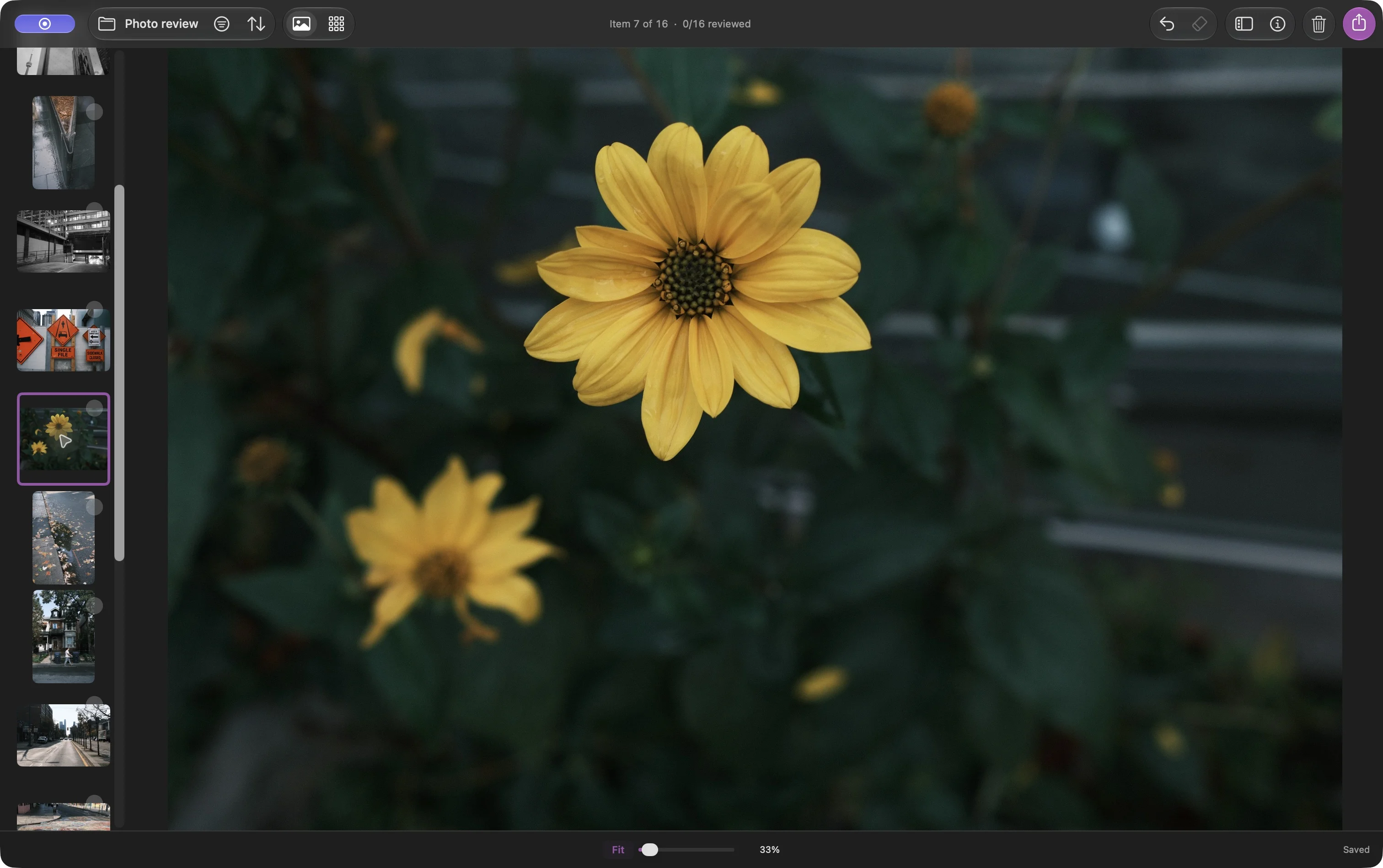The width and height of the screenshot is (1383, 868).
Task: Click the zoom slider handle
Action: pyautogui.click(x=649, y=850)
